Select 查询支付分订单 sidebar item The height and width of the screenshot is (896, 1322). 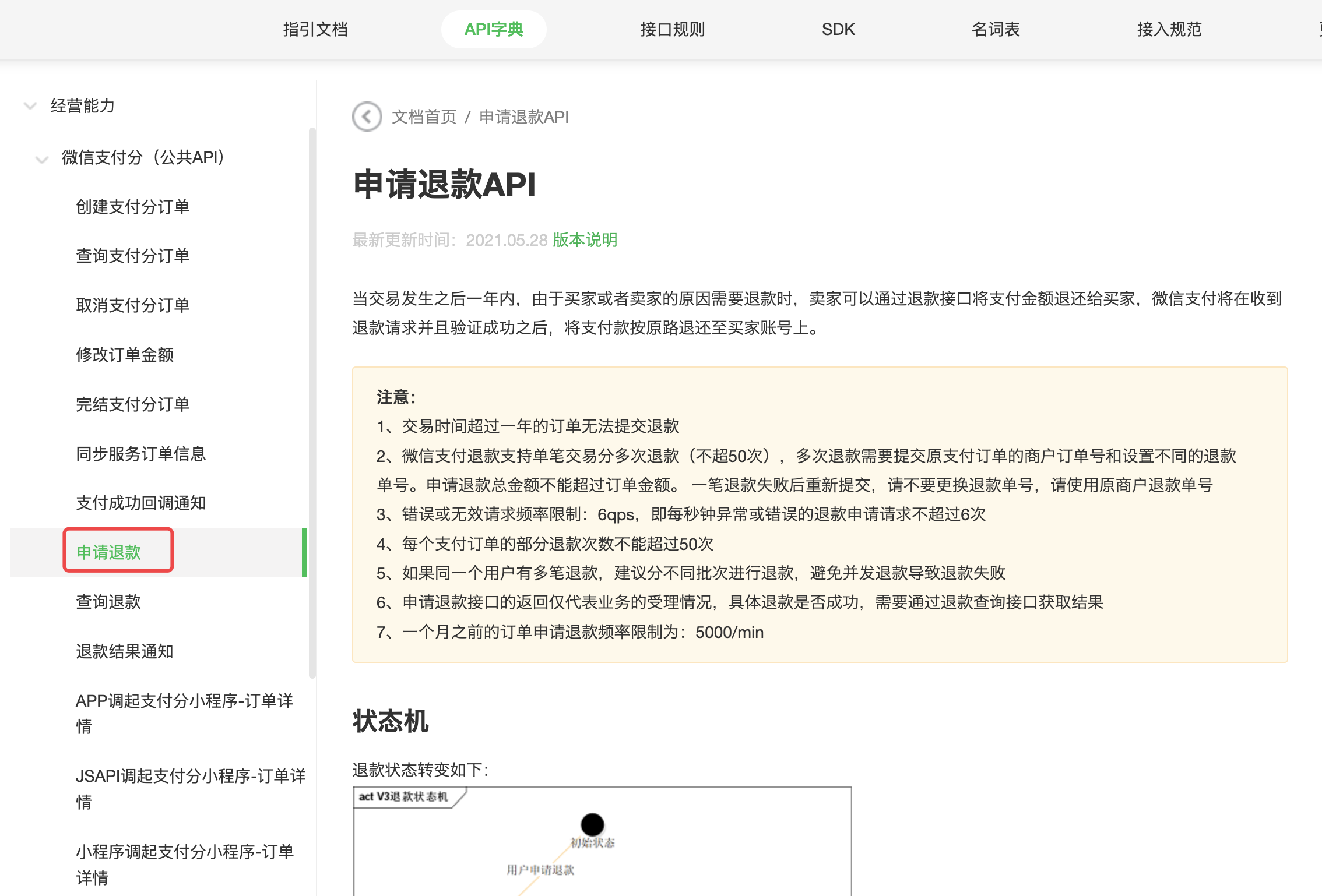[132, 256]
